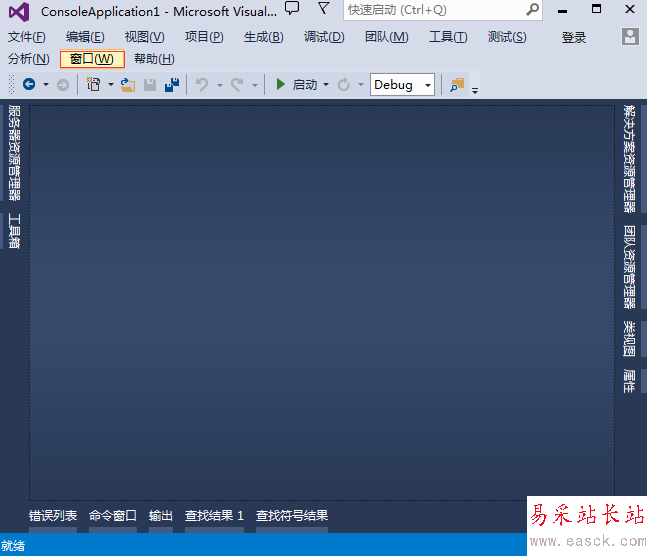
Task: Open the 编辑(E) menu
Action: click(85, 37)
